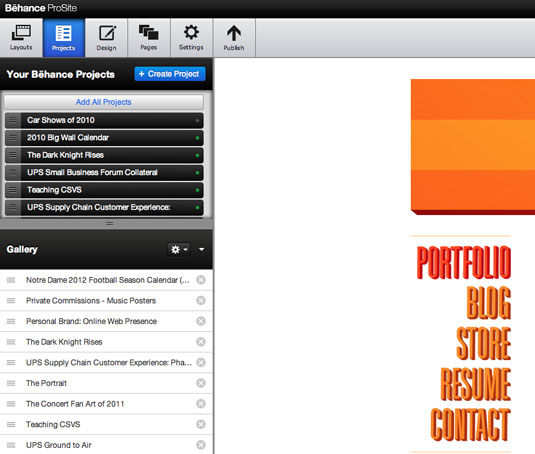Grab drag handle of The Dark Knight Rises project
The height and width of the screenshot is (454, 535).
[x=13, y=155]
